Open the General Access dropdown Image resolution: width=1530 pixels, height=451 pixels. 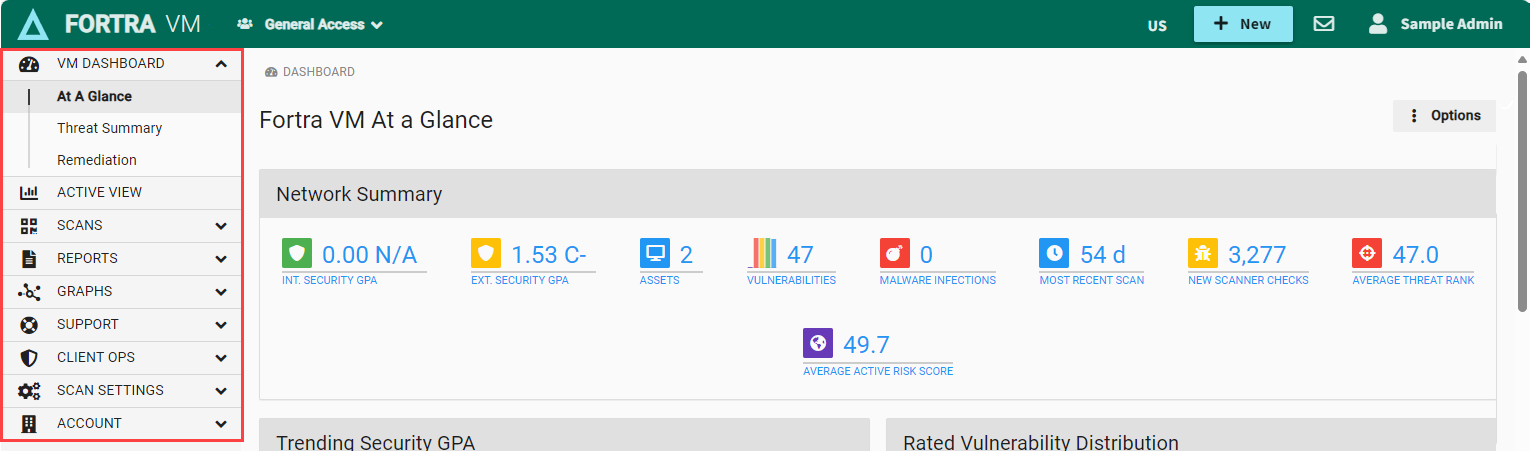pyautogui.click(x=311, y=25)
